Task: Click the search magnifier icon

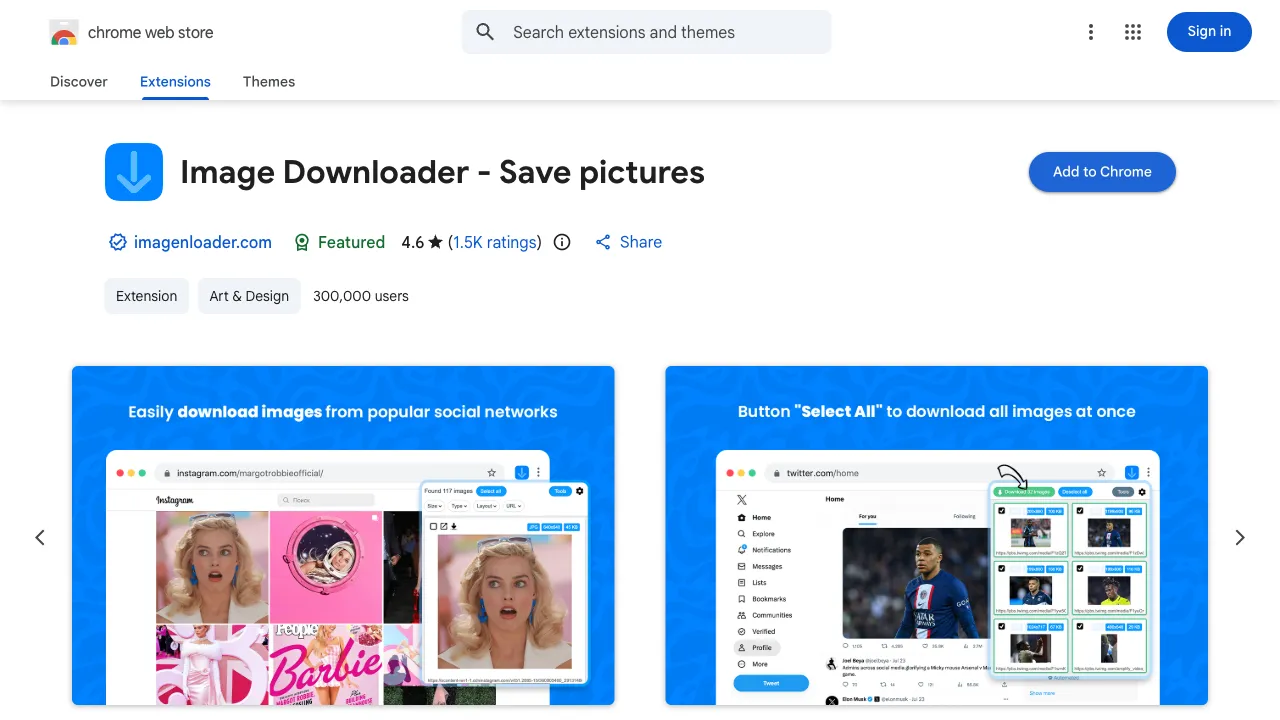Action: [x=485, y=32]
